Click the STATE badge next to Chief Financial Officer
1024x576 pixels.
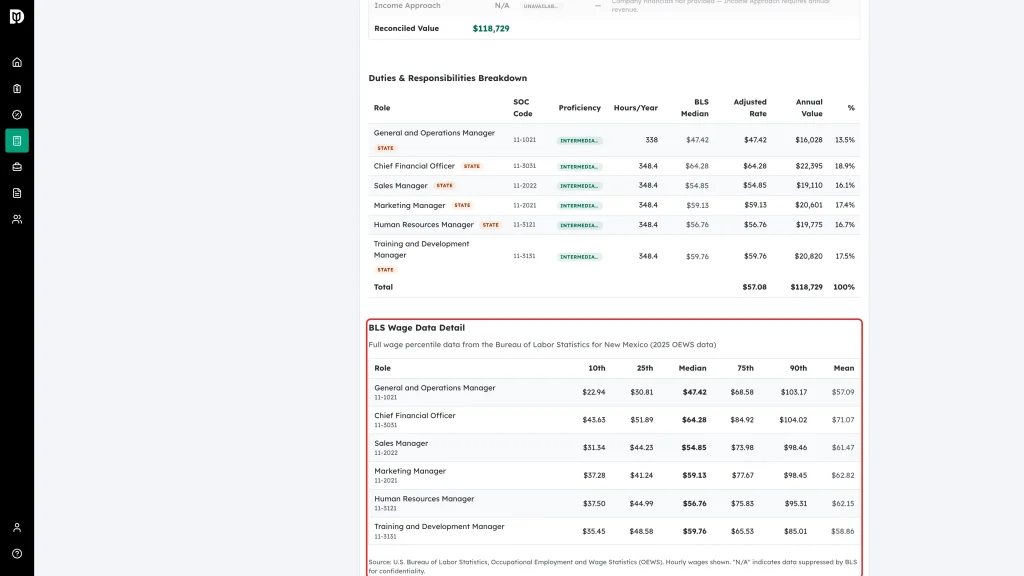(472, 167)
